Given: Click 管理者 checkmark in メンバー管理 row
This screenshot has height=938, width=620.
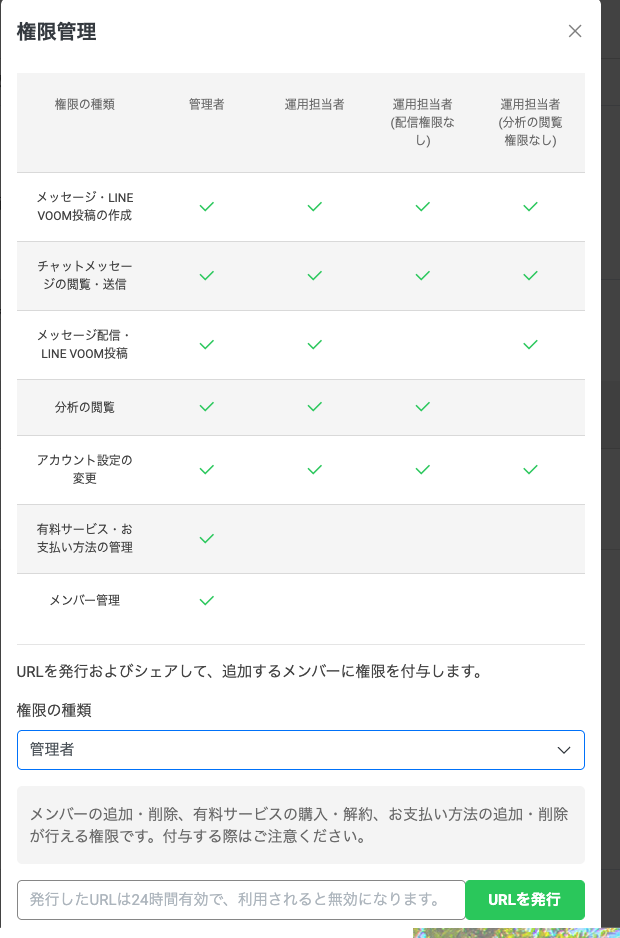Looking at the screenshot, I should click(206, 601).
